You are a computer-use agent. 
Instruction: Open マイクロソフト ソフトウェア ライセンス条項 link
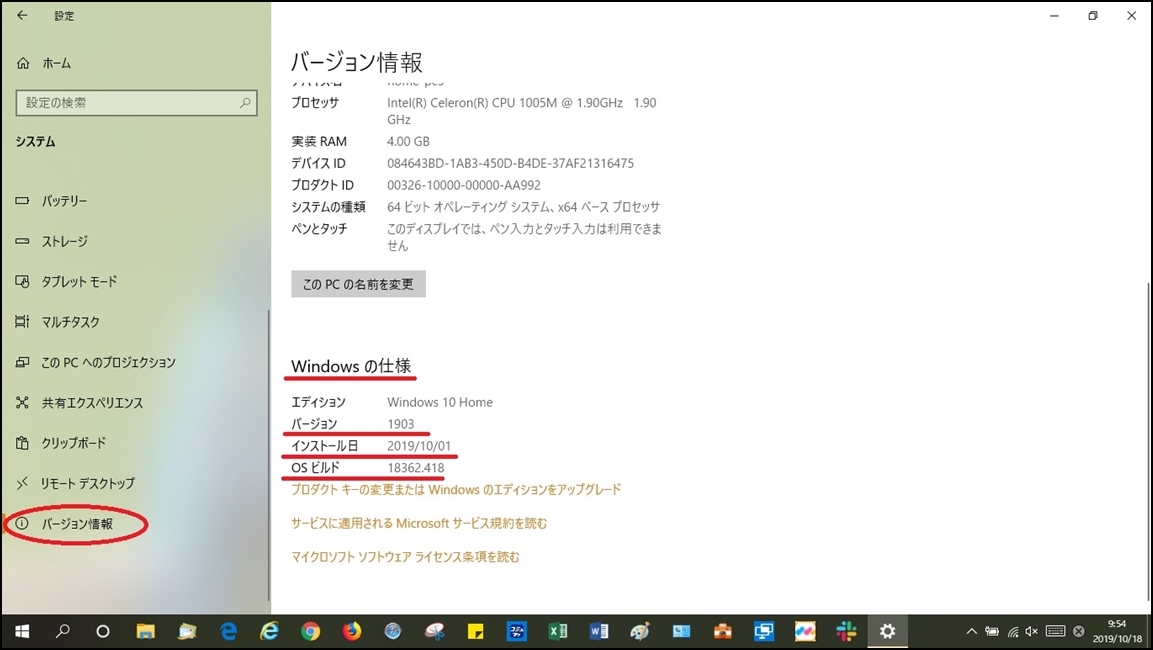(x=405, y=557)
